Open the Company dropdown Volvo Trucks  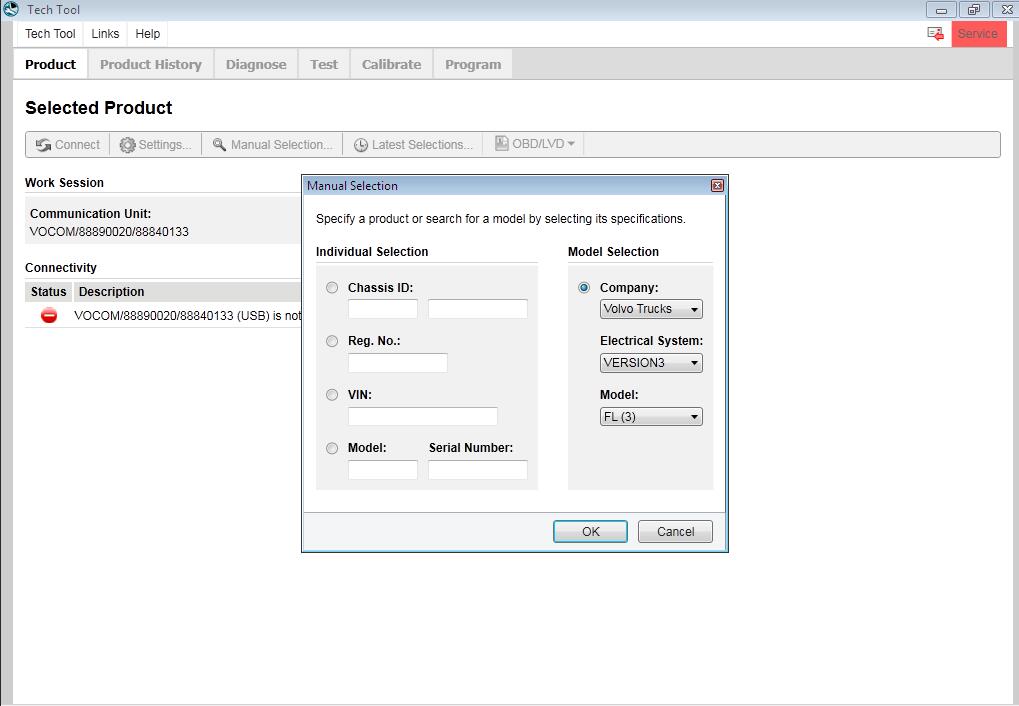651,309
